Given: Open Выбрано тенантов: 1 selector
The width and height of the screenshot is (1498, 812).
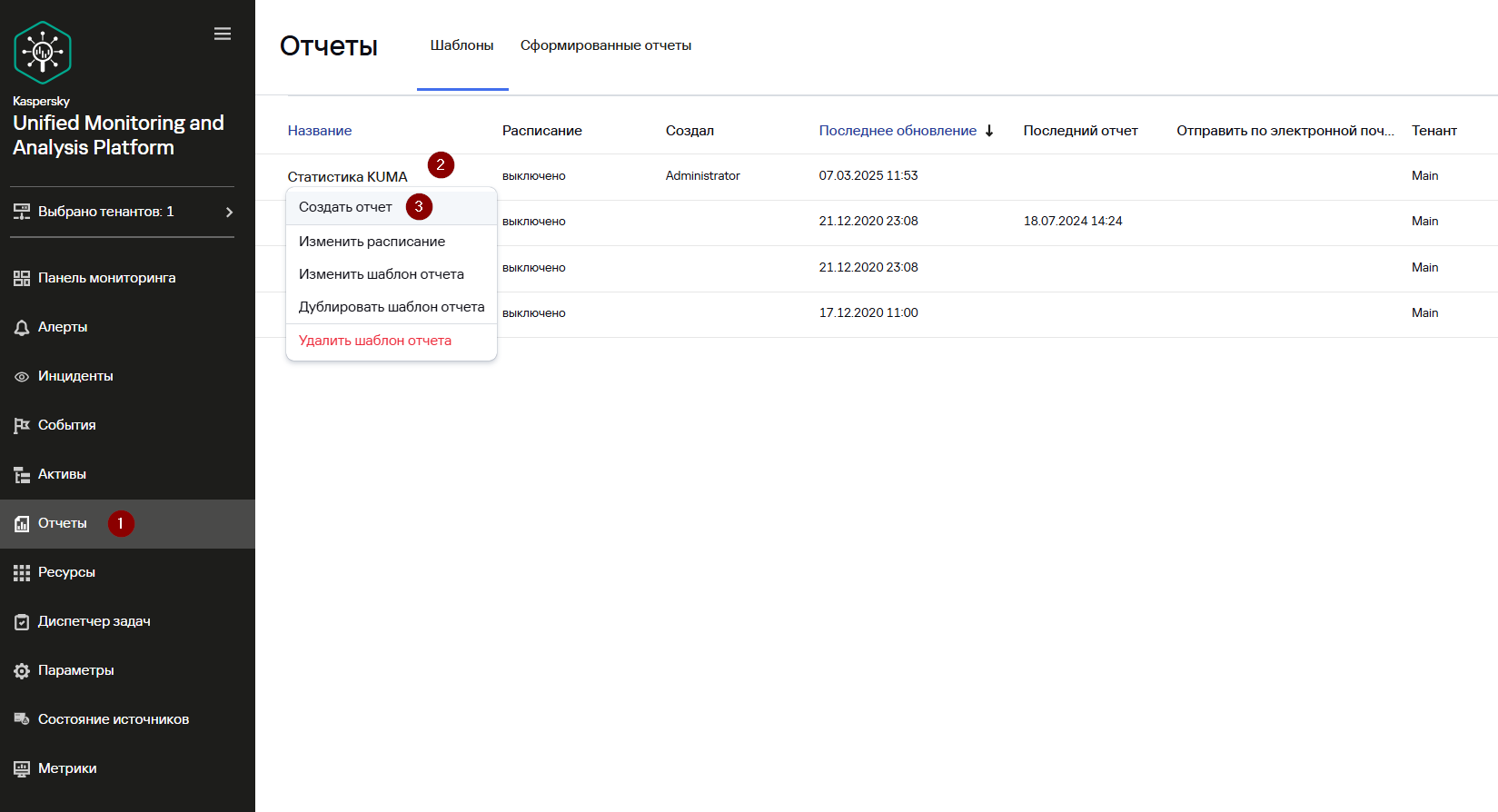Looking at the screenshot, I should [x=122, y=212].
